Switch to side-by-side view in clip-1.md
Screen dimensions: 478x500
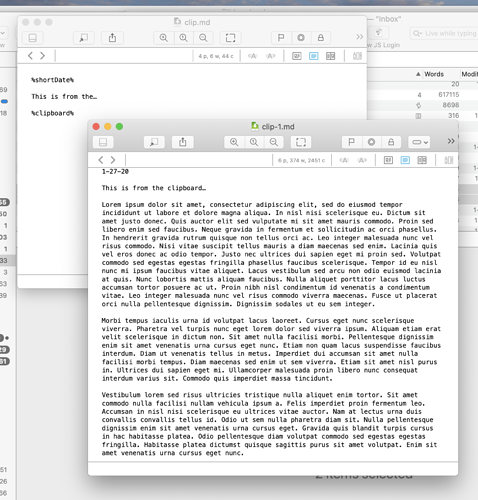tap(422, 160)
